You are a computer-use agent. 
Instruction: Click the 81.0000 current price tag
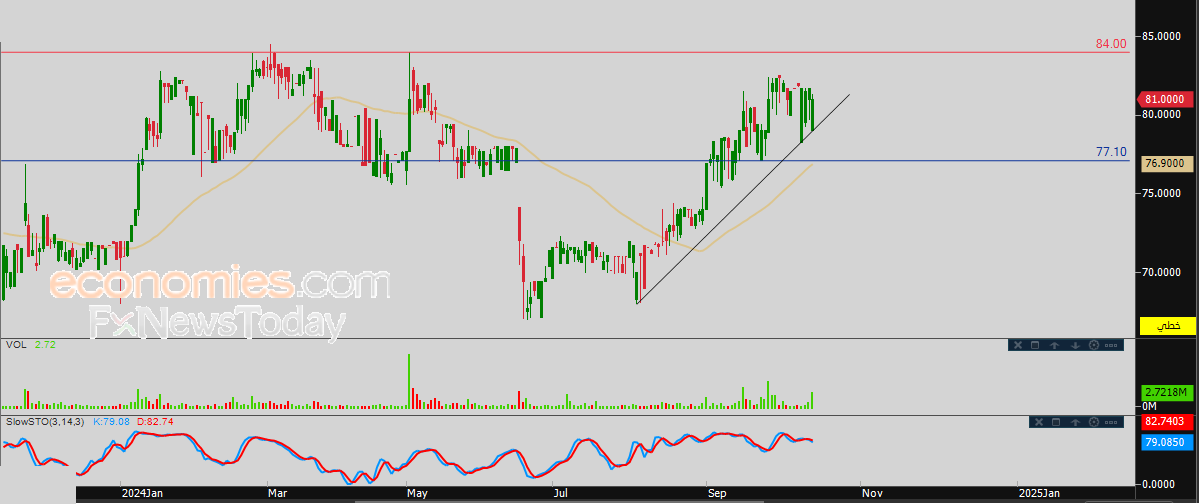[1167, 100]
